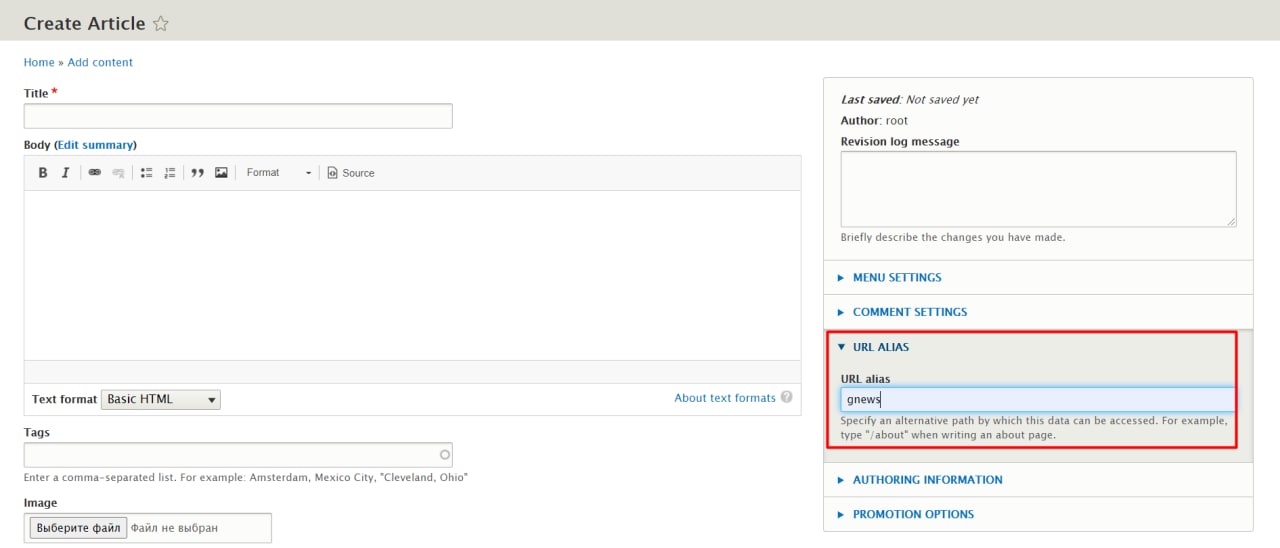Click the insert image icon
Viewport: 1280px width, 548px height.
coord(221,173)
